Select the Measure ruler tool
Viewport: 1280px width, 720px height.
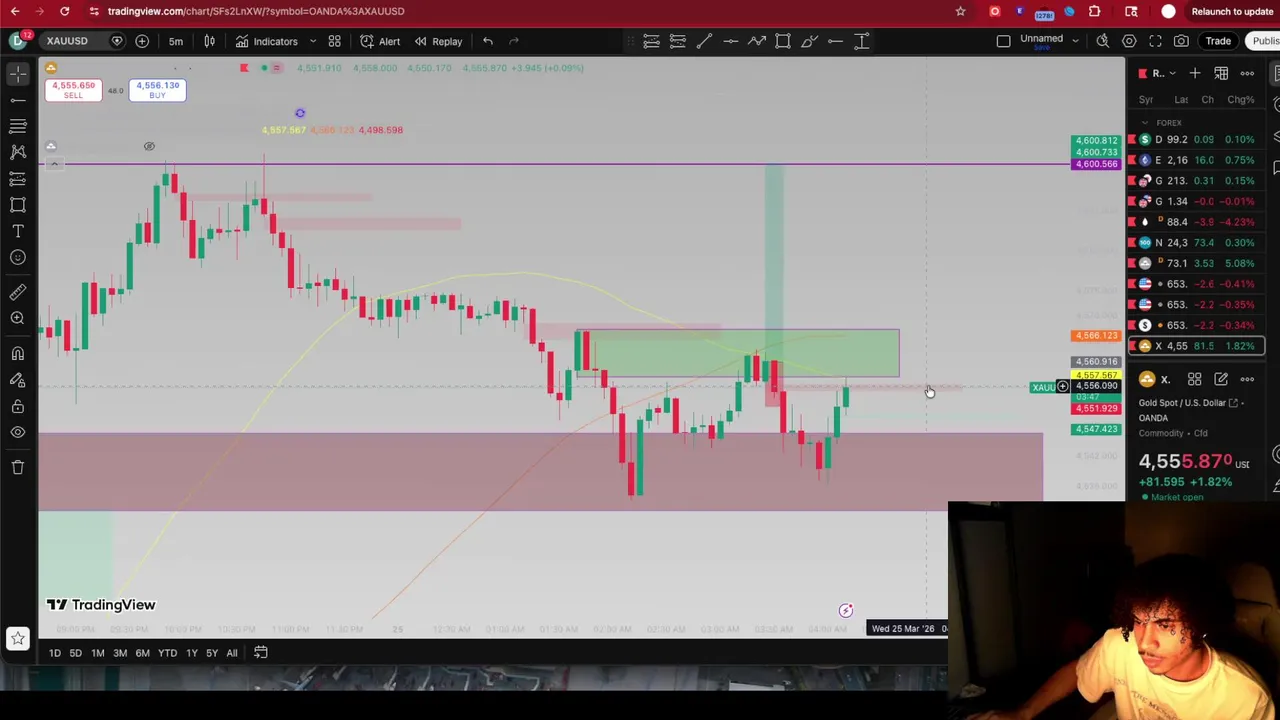pyautogui.click(x=17, y=292)
